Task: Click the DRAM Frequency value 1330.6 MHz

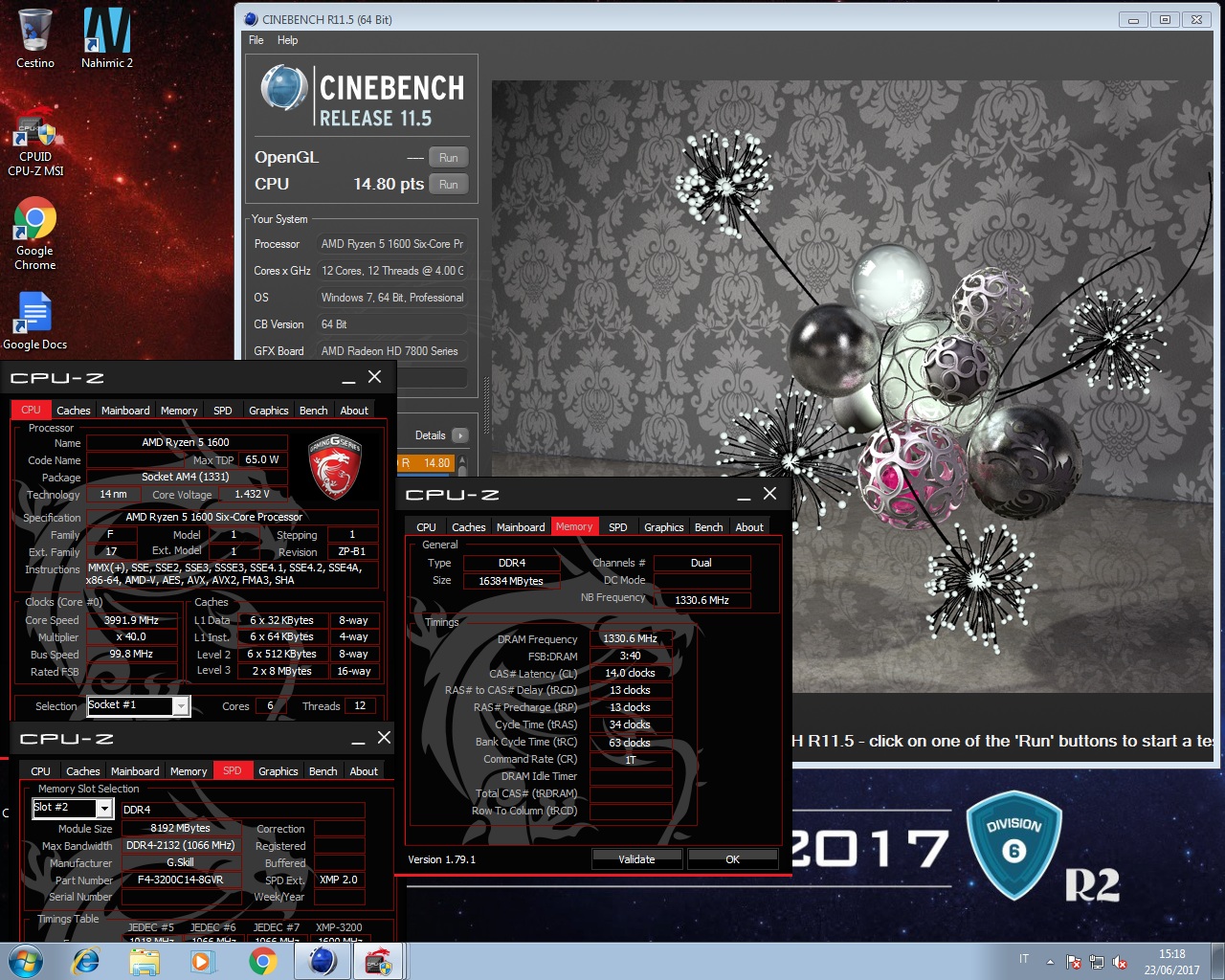Action: tap(630, 639)
